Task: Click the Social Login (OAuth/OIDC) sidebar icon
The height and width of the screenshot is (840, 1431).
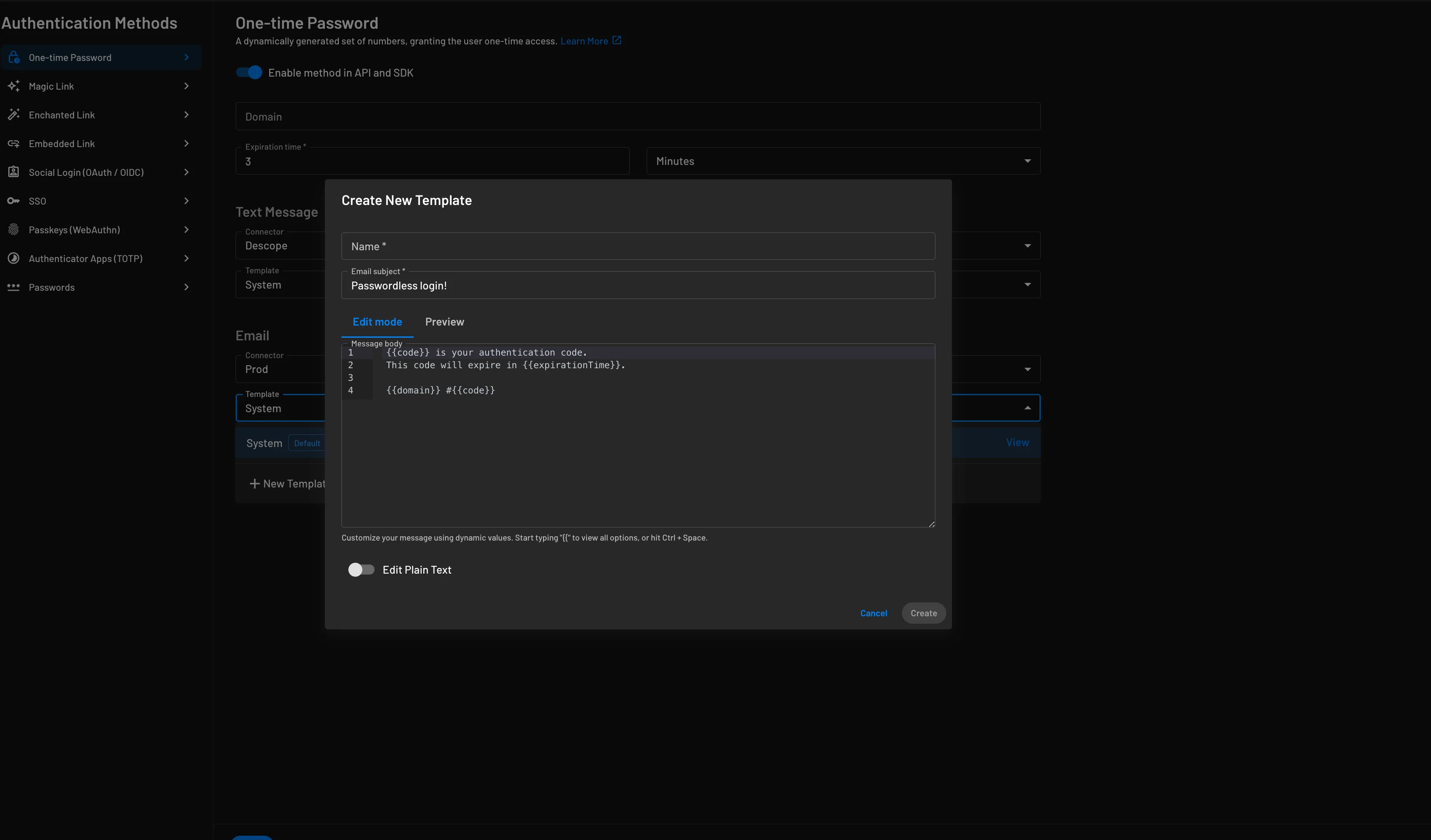Action: (x=15, y=172)
